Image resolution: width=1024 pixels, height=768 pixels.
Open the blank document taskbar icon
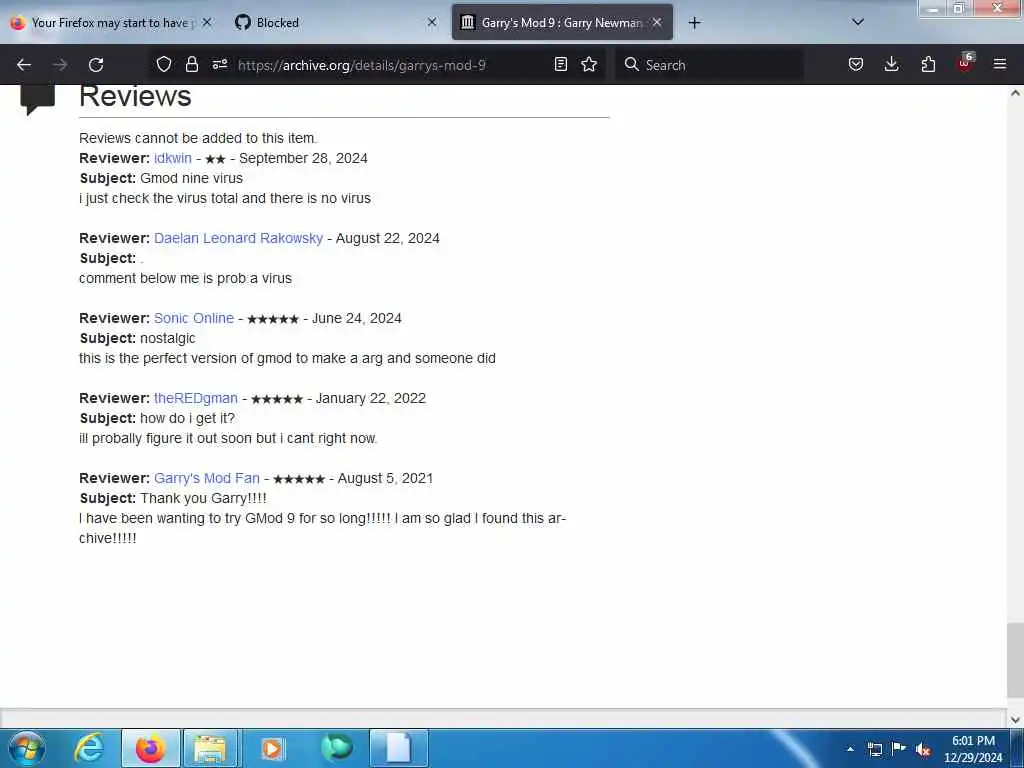[398, 748]
